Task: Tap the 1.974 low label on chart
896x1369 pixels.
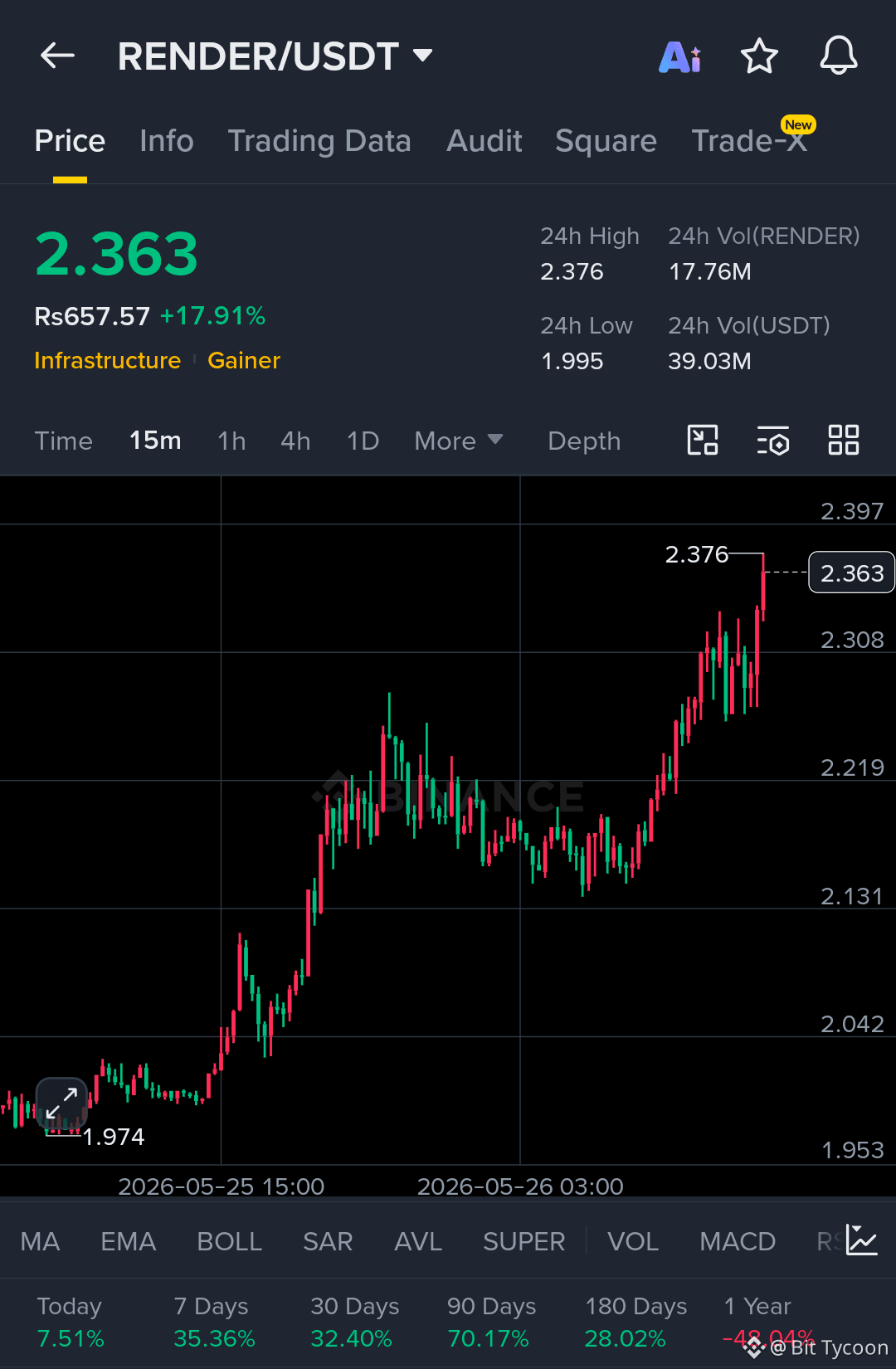Action: tap(114, 1137)
